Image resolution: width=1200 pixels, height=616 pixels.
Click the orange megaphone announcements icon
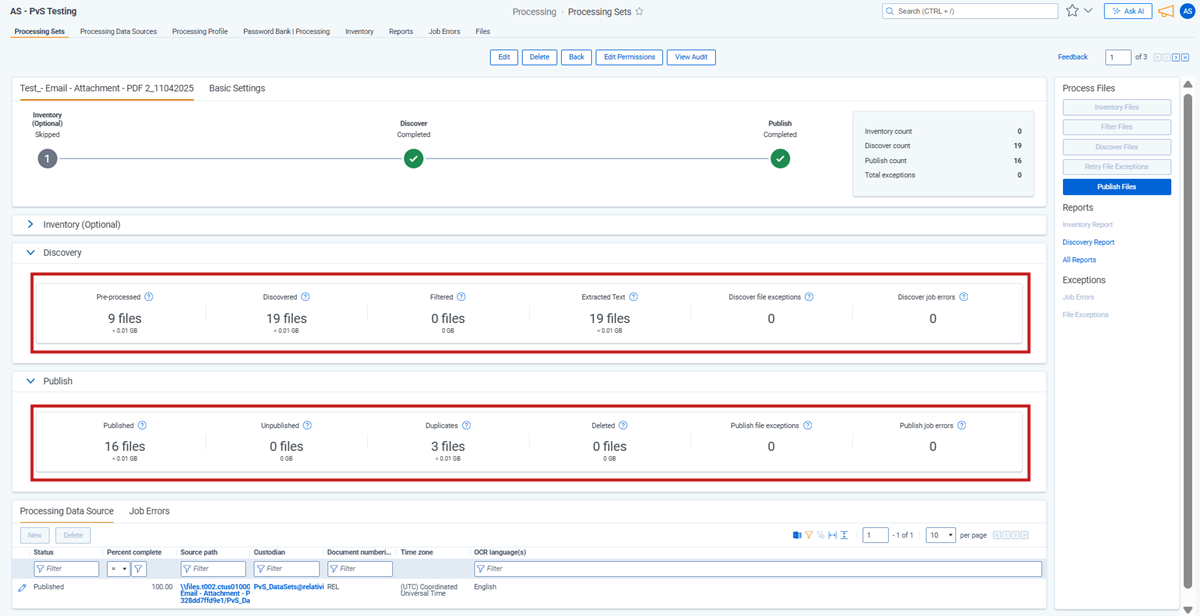point(1166,11)
